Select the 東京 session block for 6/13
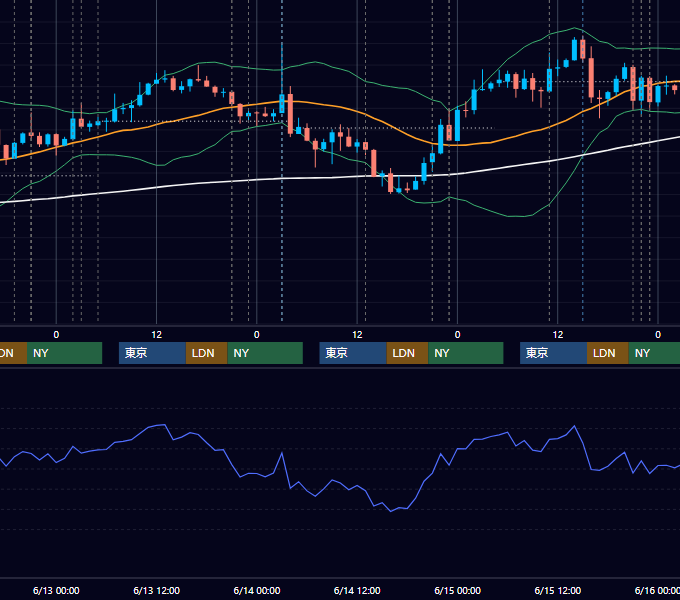Image resolution: width=680 pixels, height=600 pixels. click(152, 353)
